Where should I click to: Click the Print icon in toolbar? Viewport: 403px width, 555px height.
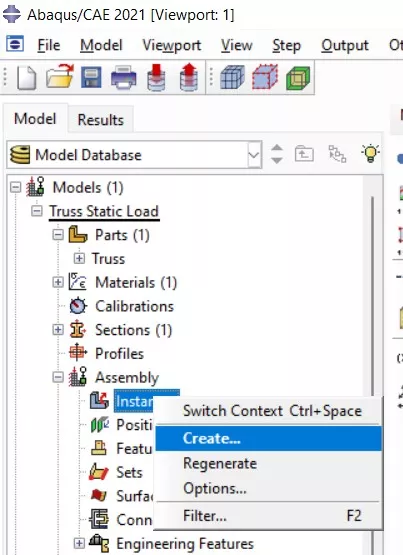(x=123, y=77)
